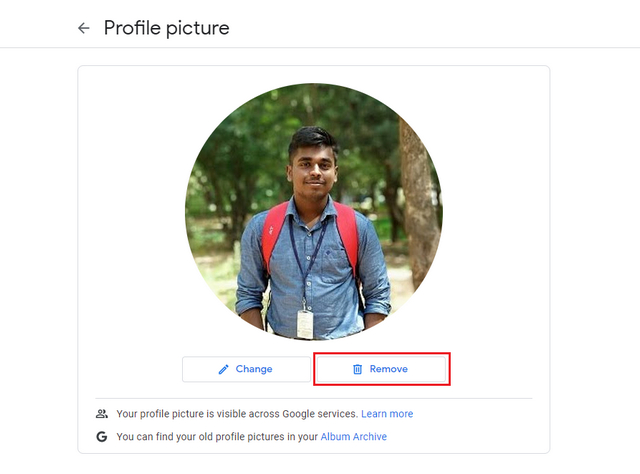640x474 pixels.
Task: Click the ID badge in the photo
Action: (305, 323)
